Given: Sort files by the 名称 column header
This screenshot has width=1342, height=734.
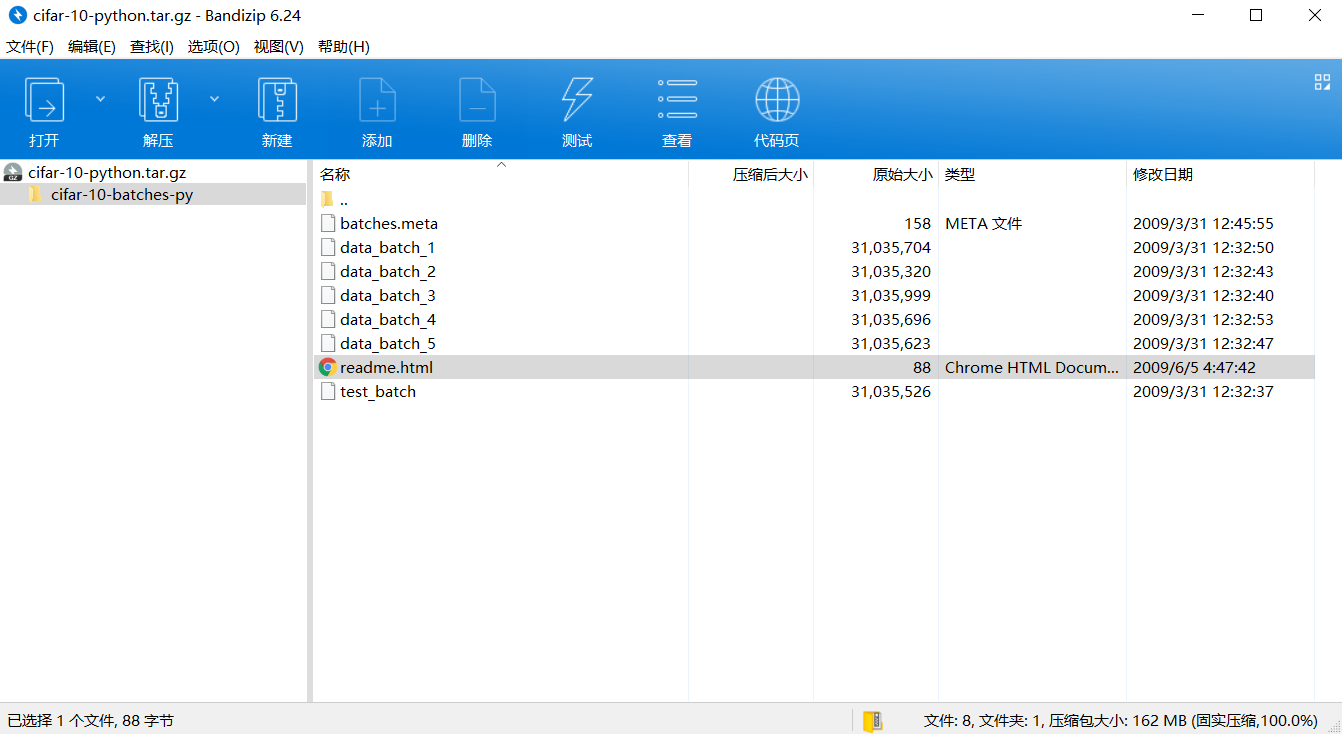Looking at the screenshot, I should point(335,173).
